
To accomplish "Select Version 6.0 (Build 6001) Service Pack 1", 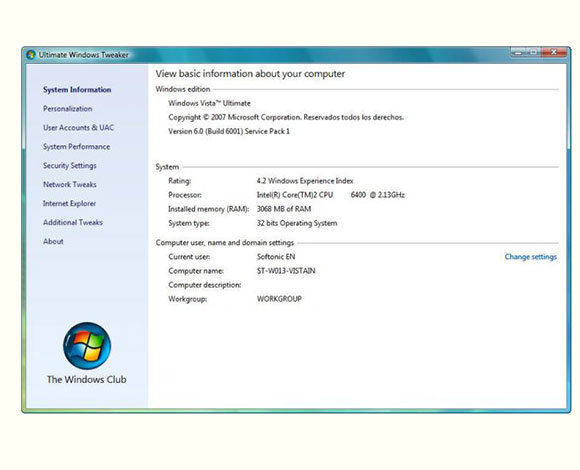I will 229,131.
